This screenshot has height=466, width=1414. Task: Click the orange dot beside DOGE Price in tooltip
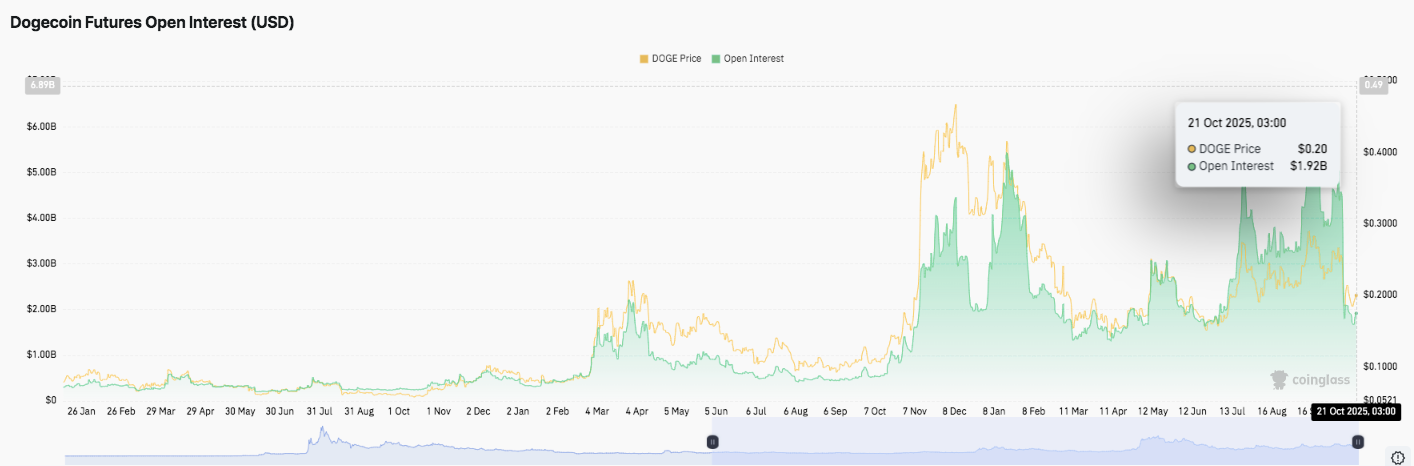point(1192,149)
